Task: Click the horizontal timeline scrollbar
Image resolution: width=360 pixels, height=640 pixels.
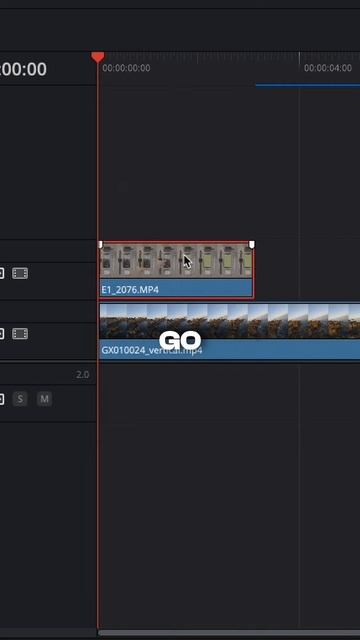Action: [229, 633]
